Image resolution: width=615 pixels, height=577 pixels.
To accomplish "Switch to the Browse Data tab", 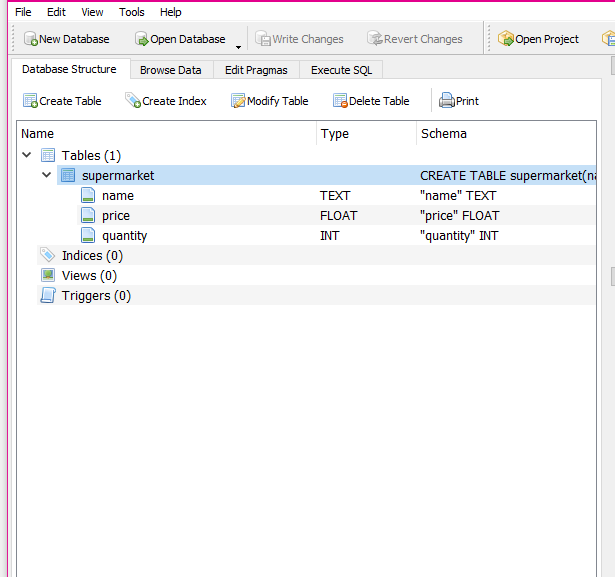I will (171, 70).
